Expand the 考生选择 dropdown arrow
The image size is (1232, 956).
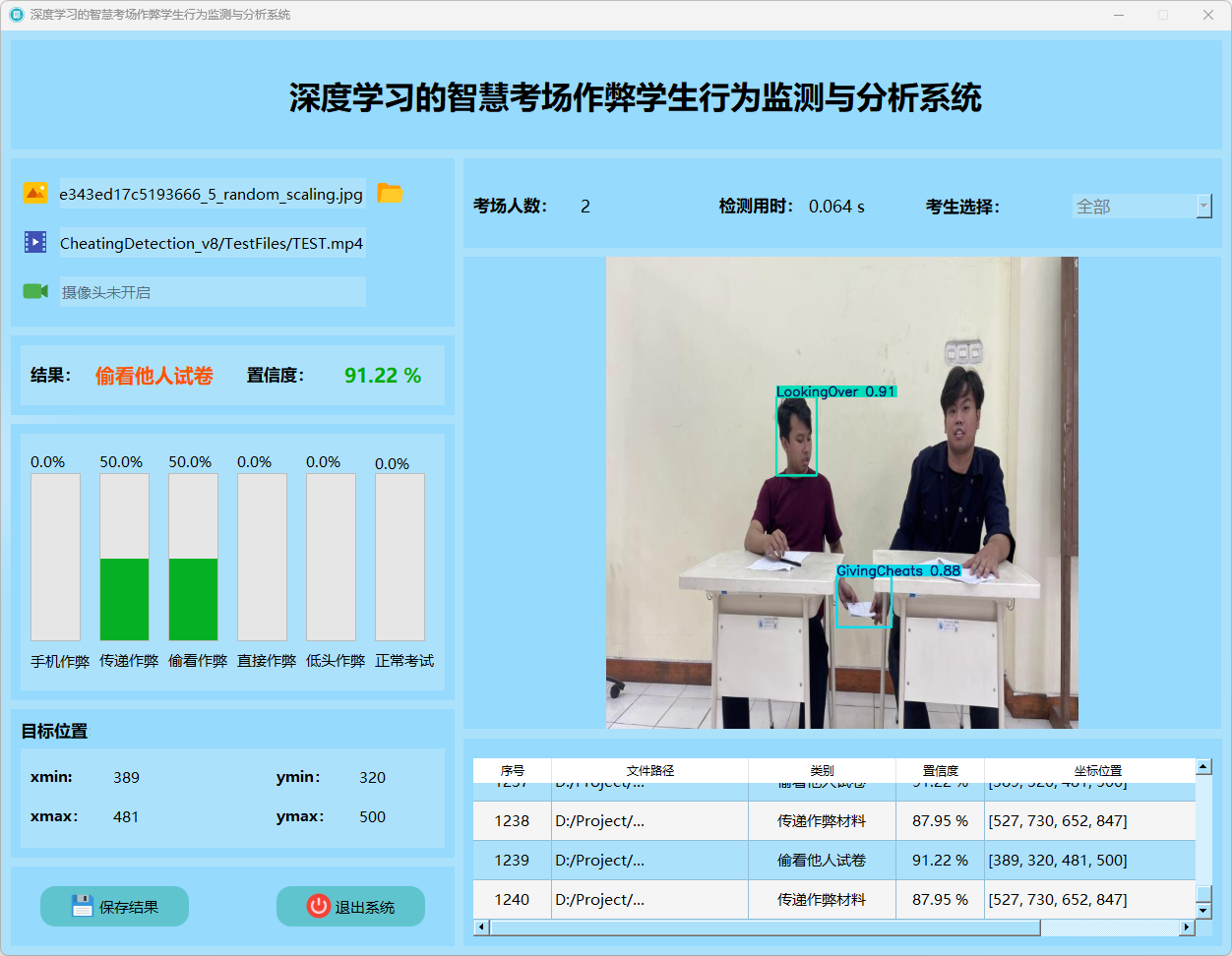[x=1203, y=206]
